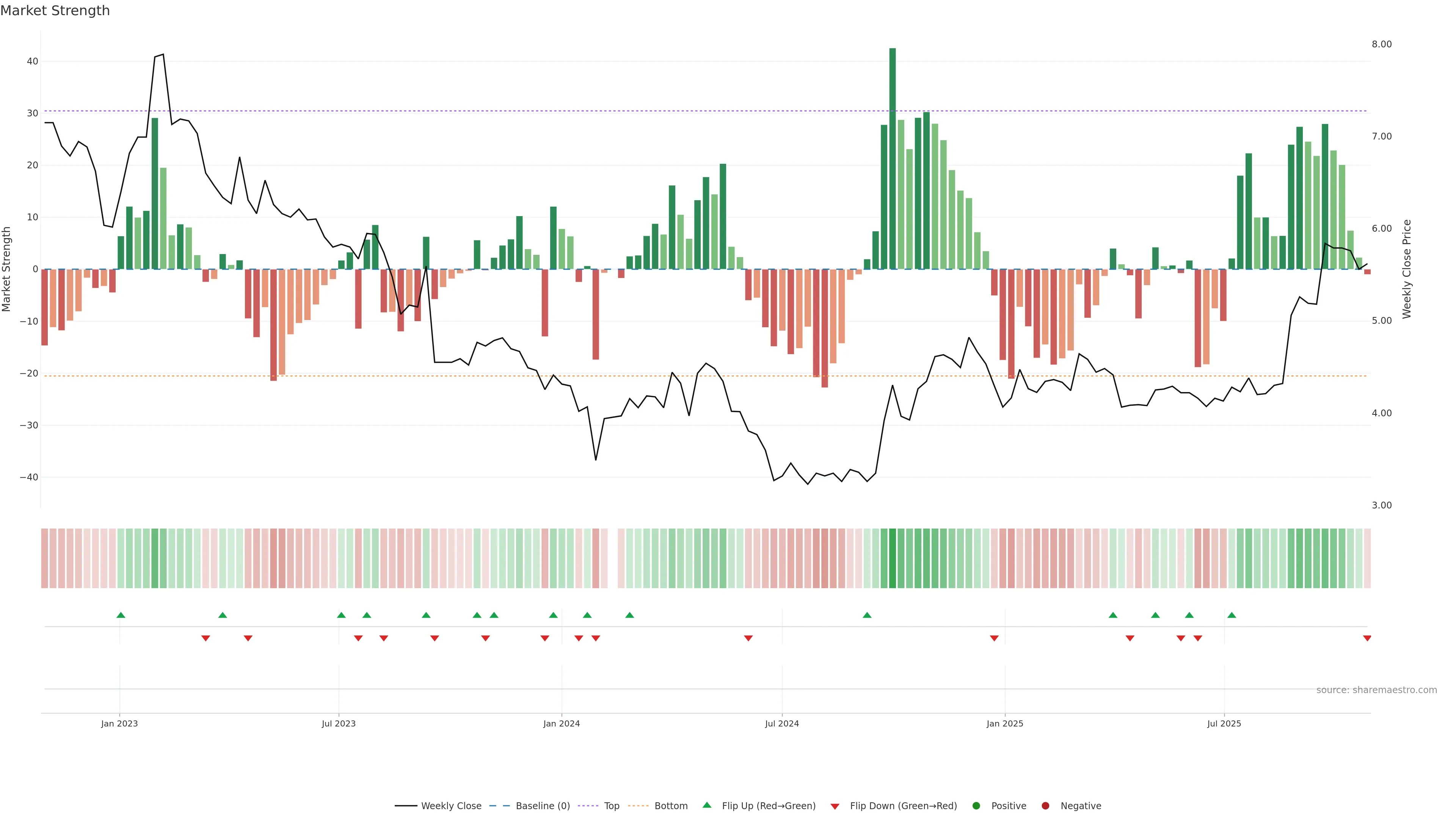Viewport: 1456px width, 819px height.
Task: Click the leftmost green flip-up triangle marker
Action: point(121,615)
